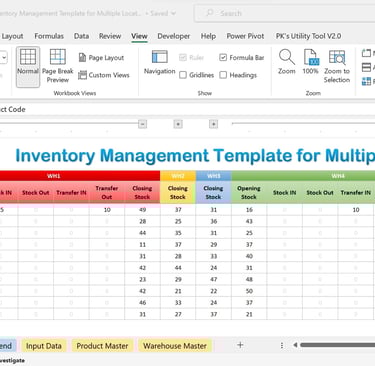Select the green WH4 header cell

click(x=303, y=176)
